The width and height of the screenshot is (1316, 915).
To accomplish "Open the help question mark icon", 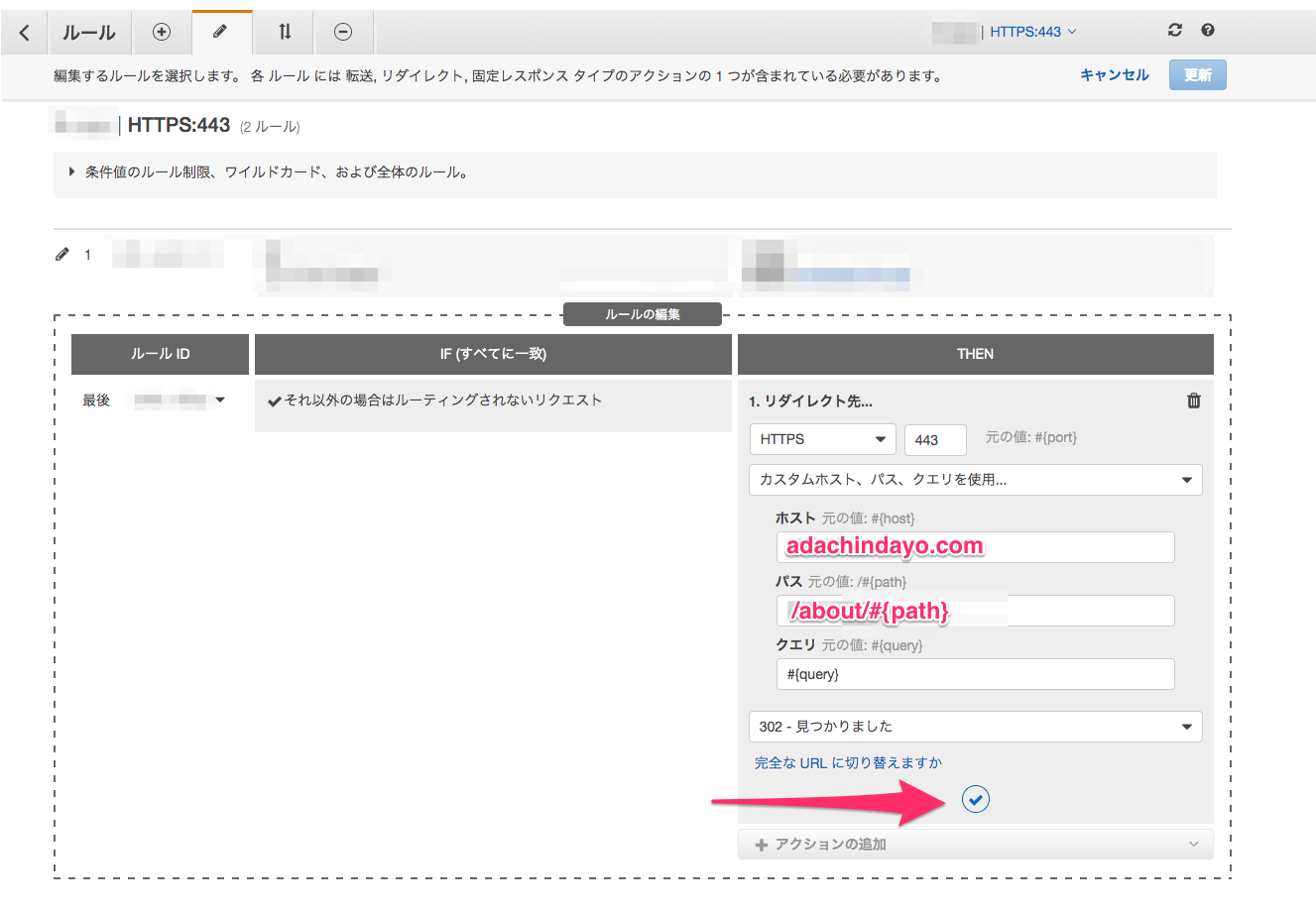I will tap(1207, 31).
